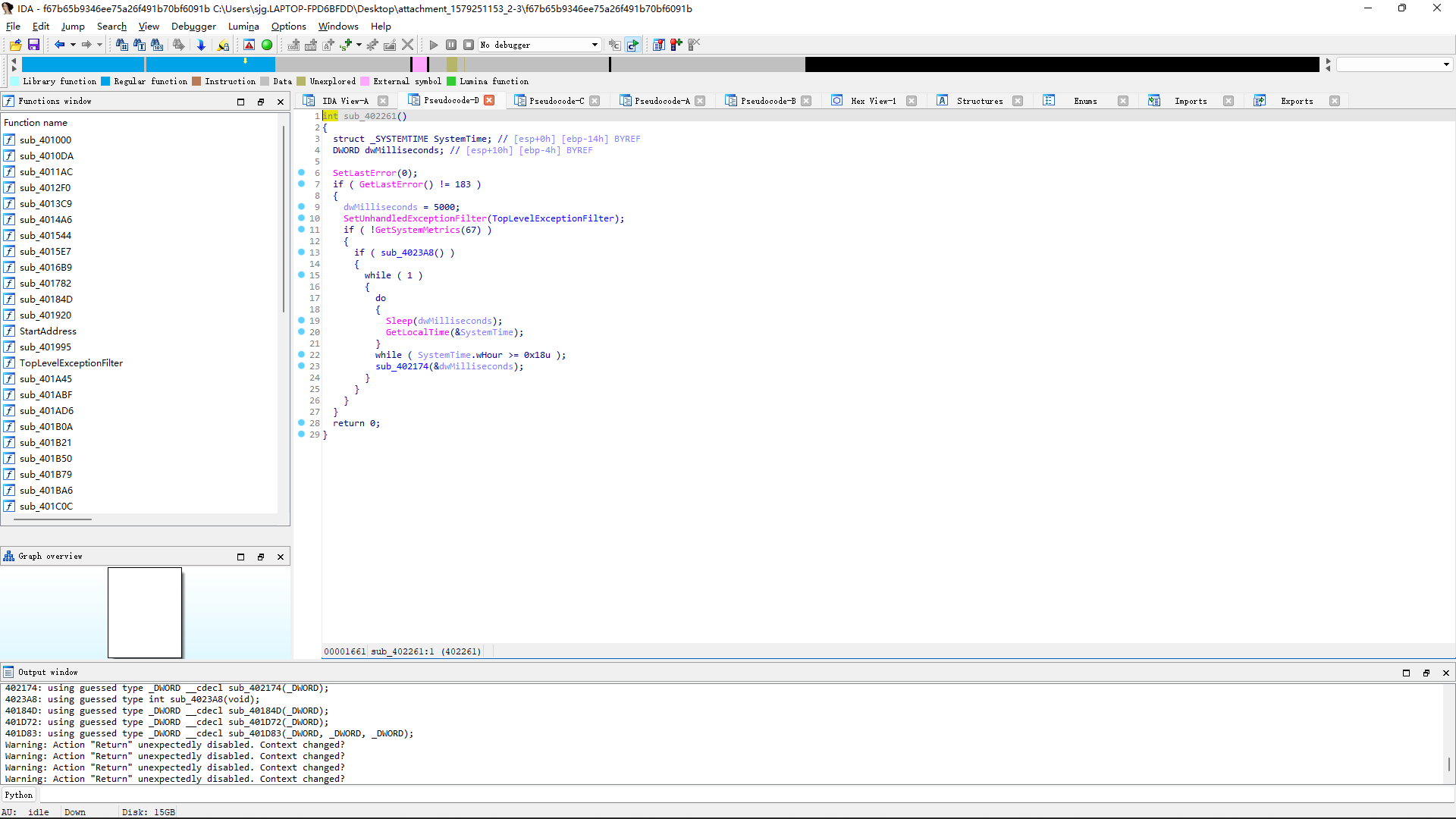Image resolution: width=1456 pixels, height=819 pixels.
Task: Expand the jump back history dropdown arrow
Action: 73,45
